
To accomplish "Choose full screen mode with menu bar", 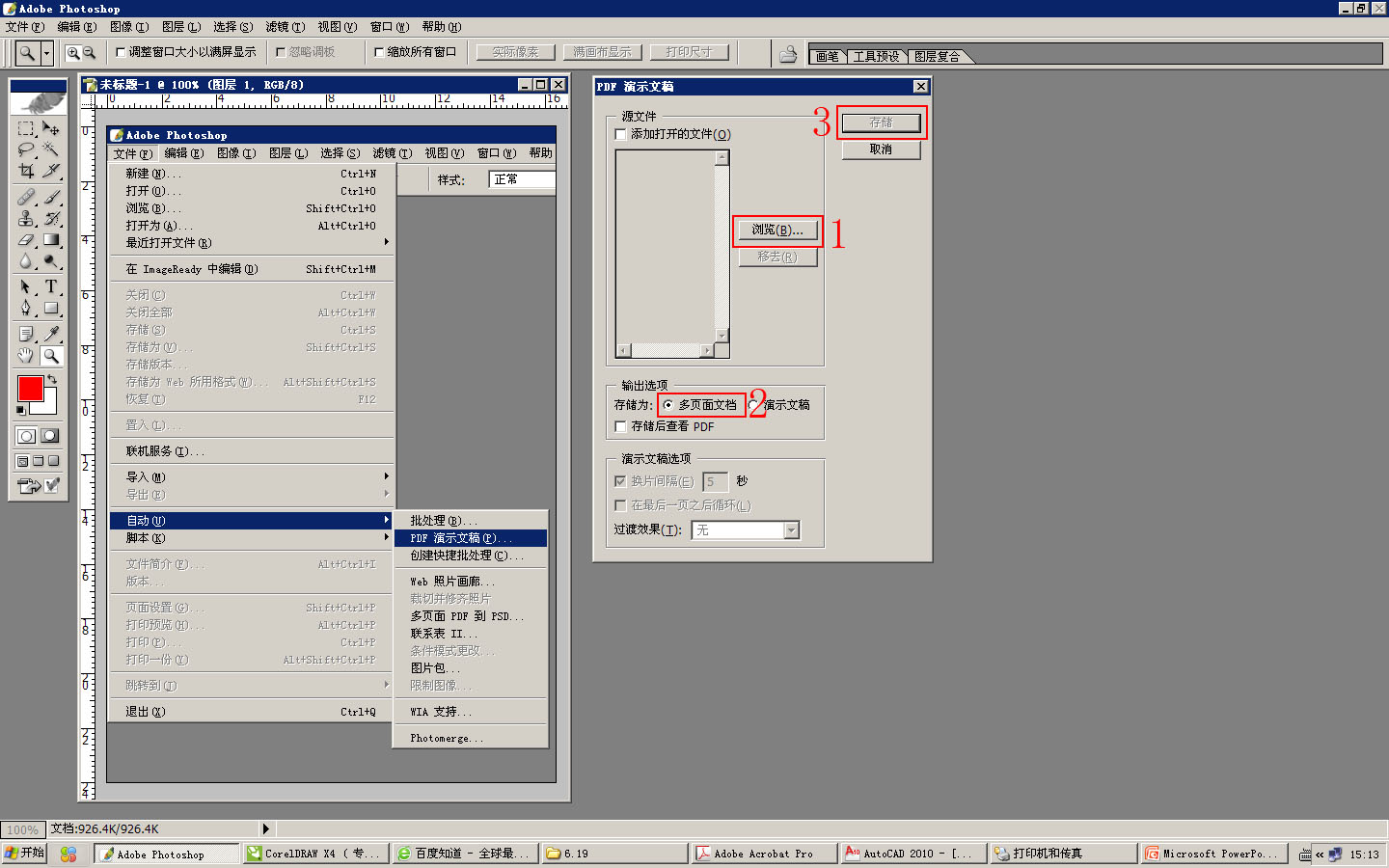I will (x=39, y=461).
